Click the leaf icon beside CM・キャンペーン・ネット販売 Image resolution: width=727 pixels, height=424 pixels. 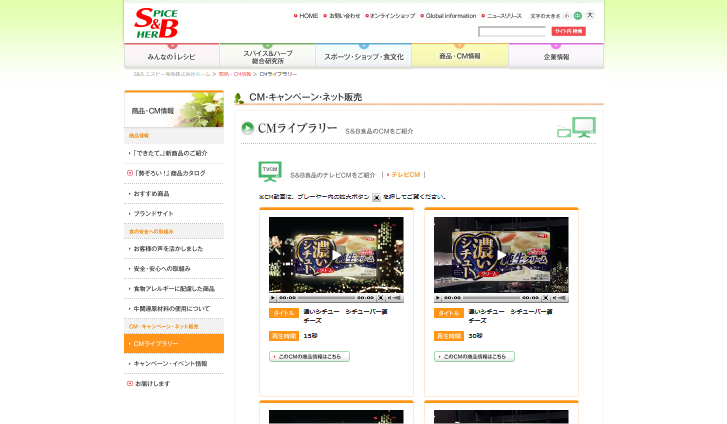click(239, 98)
